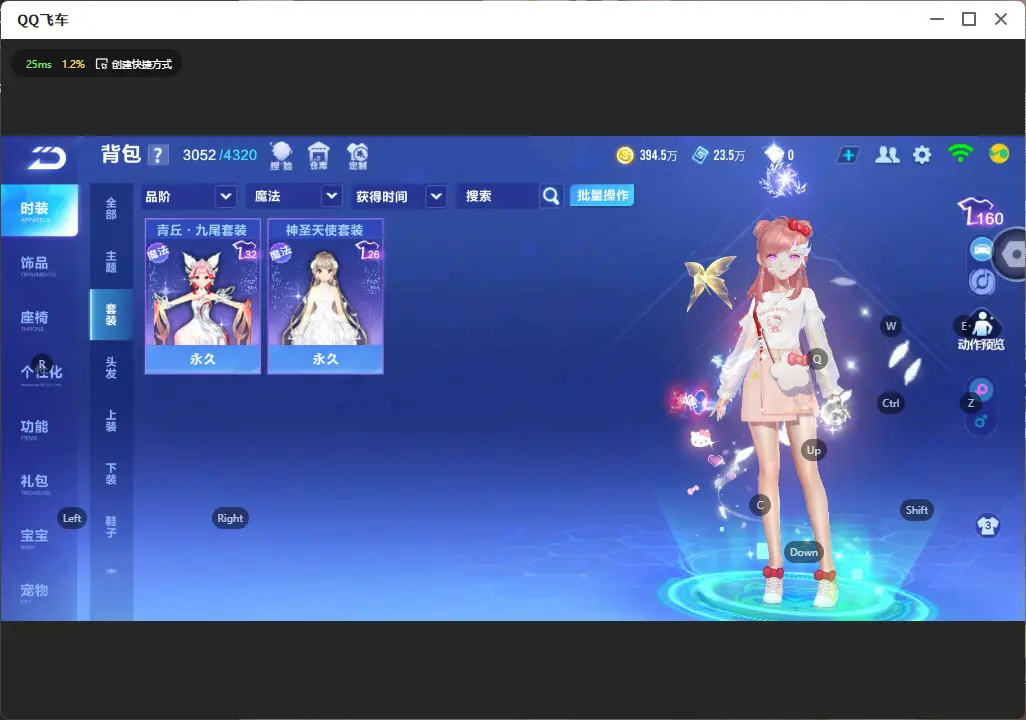Screen dimensions: 1026x720
Task: Click the 创建快捷方式 shortcut icon
Action: 101,64
